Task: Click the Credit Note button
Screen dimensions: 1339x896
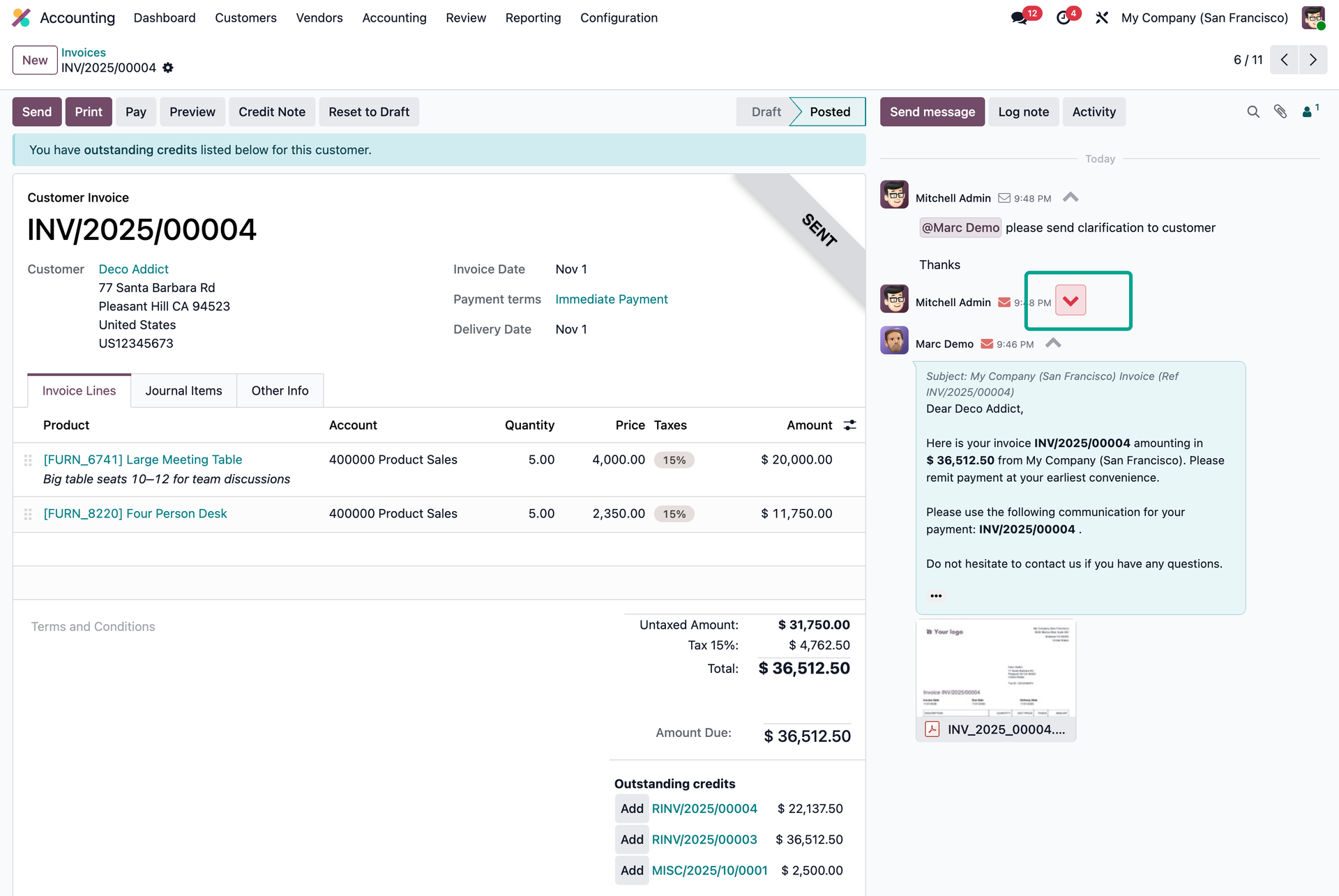Action: tap(271, 112)
